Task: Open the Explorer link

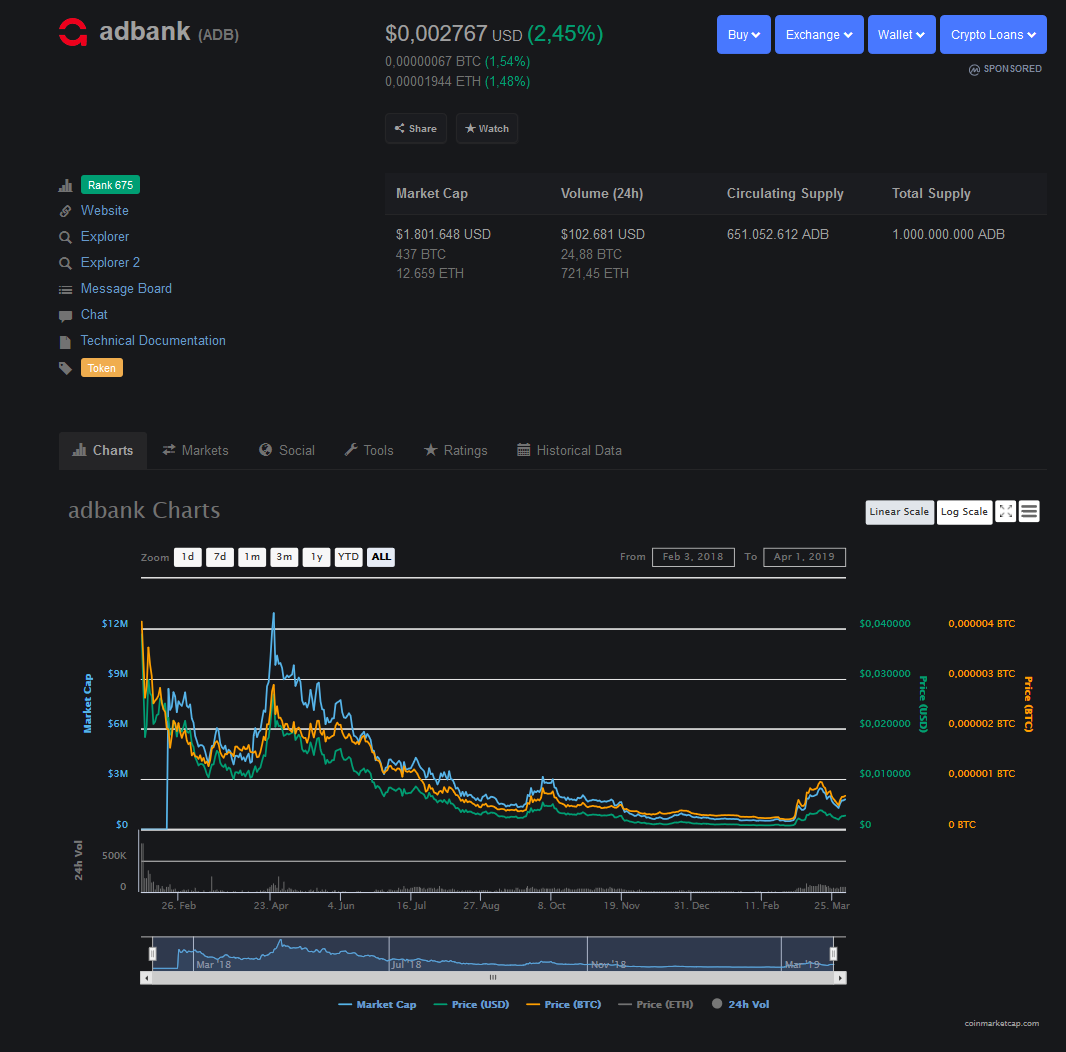Action: coord(105,237)
